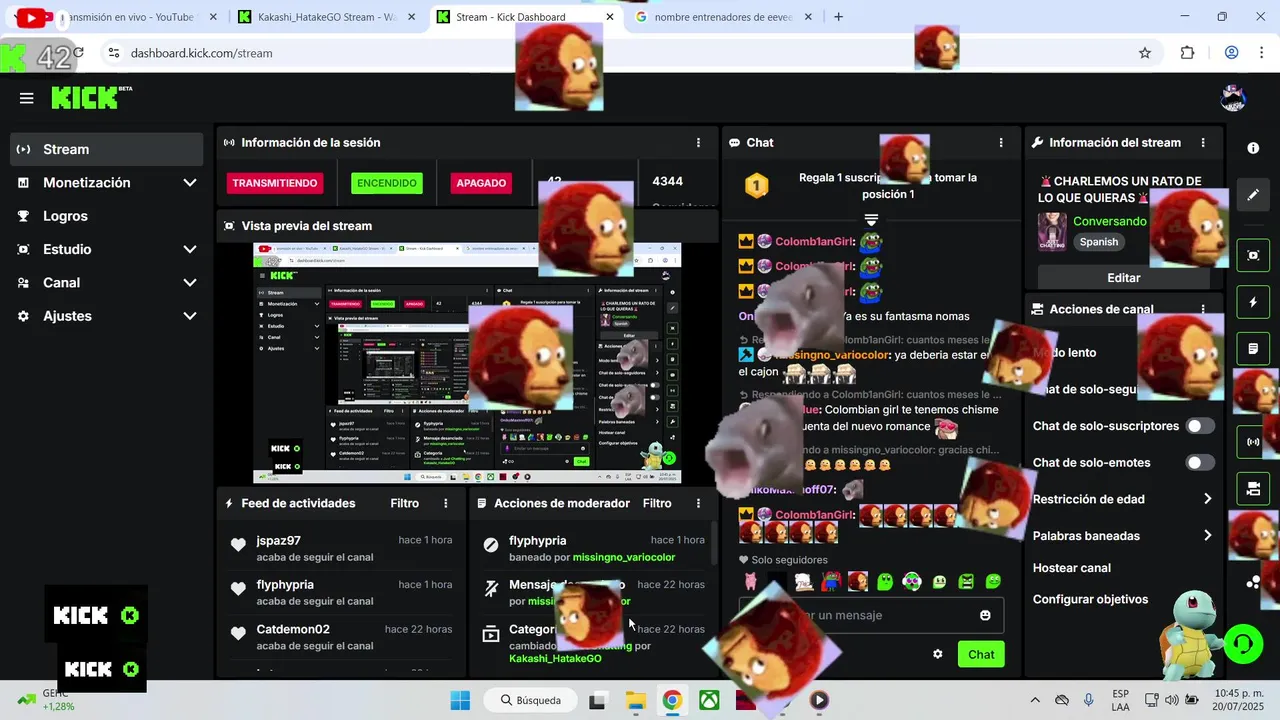Insert the angry green square emote

pos(966,581)
